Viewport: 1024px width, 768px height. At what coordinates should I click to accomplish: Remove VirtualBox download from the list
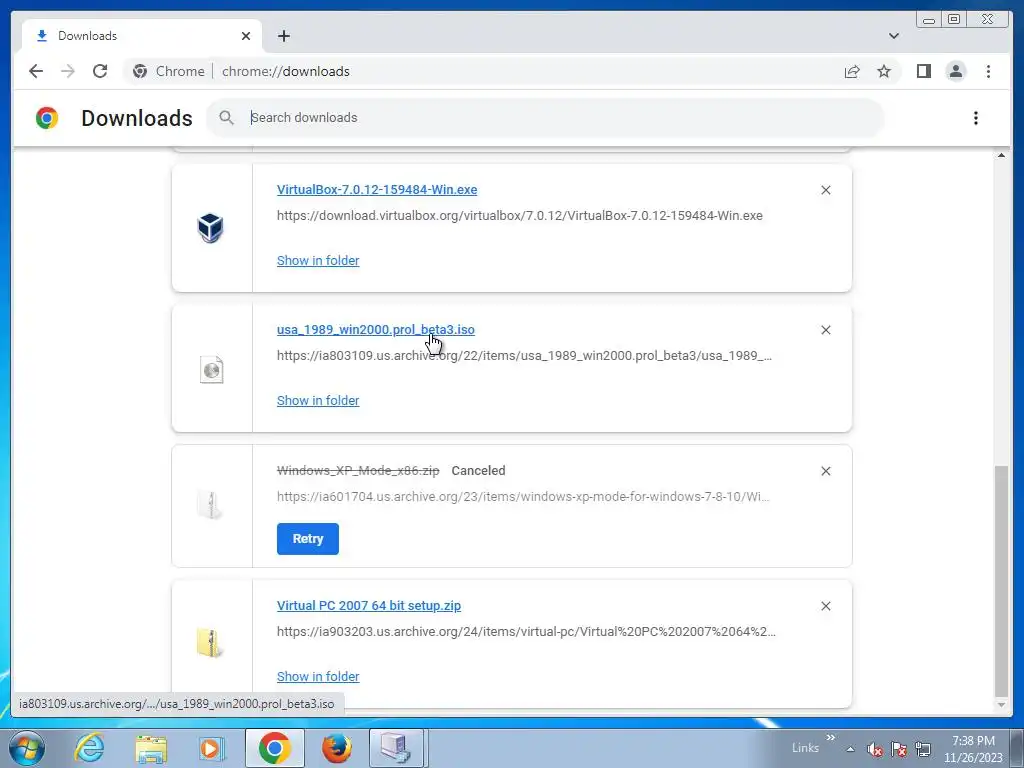(825, 190)
